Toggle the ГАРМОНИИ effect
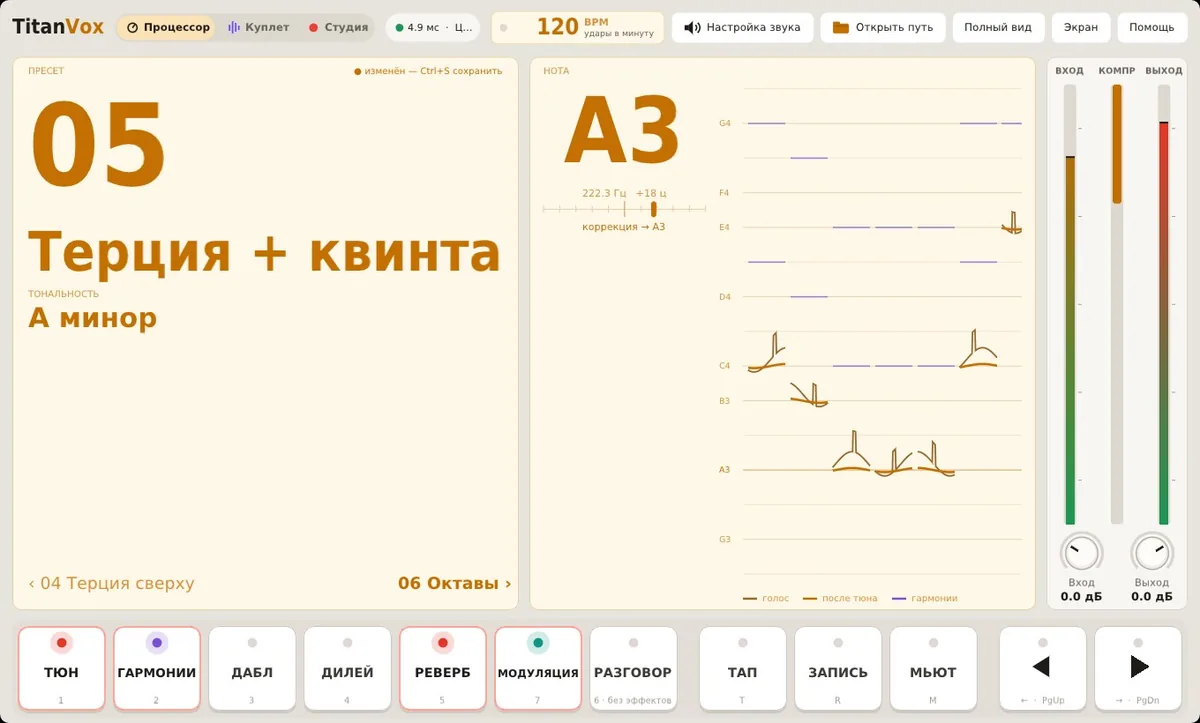The width and height of the screenshot is (1200, 723). coord(156,669)
